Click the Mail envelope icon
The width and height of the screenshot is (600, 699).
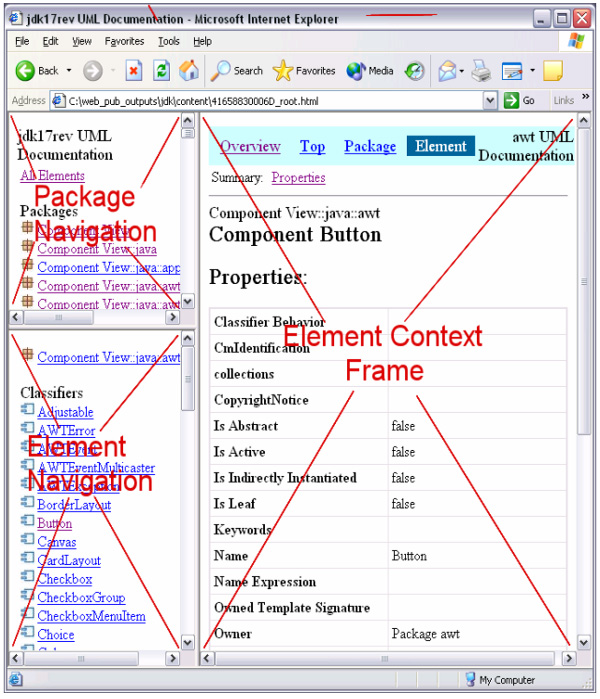[x=447, y=70]
